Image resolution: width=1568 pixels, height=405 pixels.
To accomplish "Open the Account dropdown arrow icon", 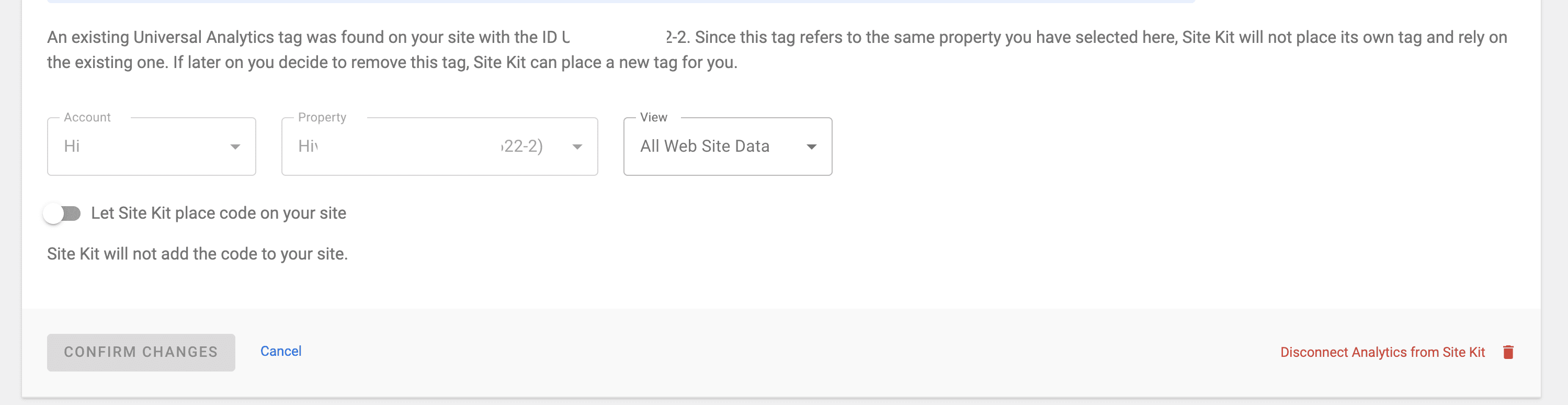I will pyautogui.click(x=234, y=146).
